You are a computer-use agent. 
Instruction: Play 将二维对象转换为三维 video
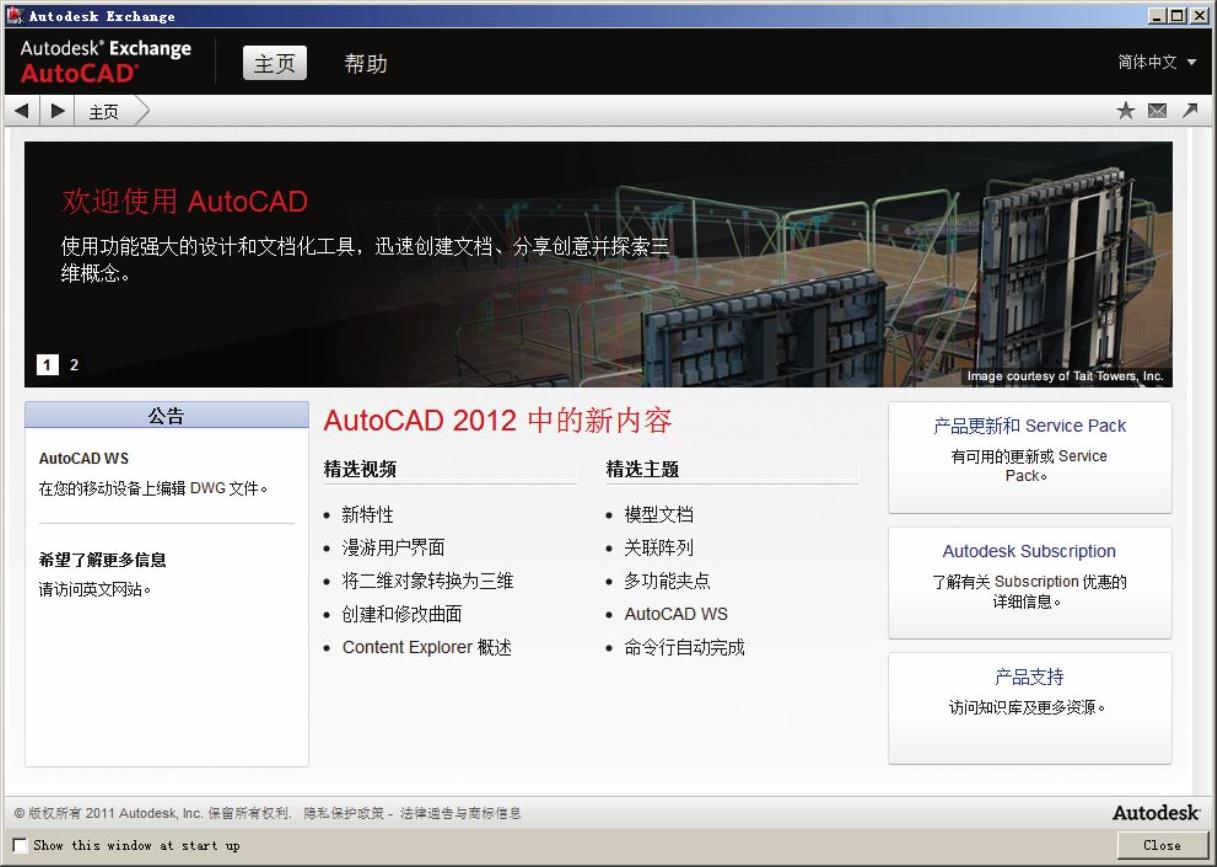tap(428, 581)
